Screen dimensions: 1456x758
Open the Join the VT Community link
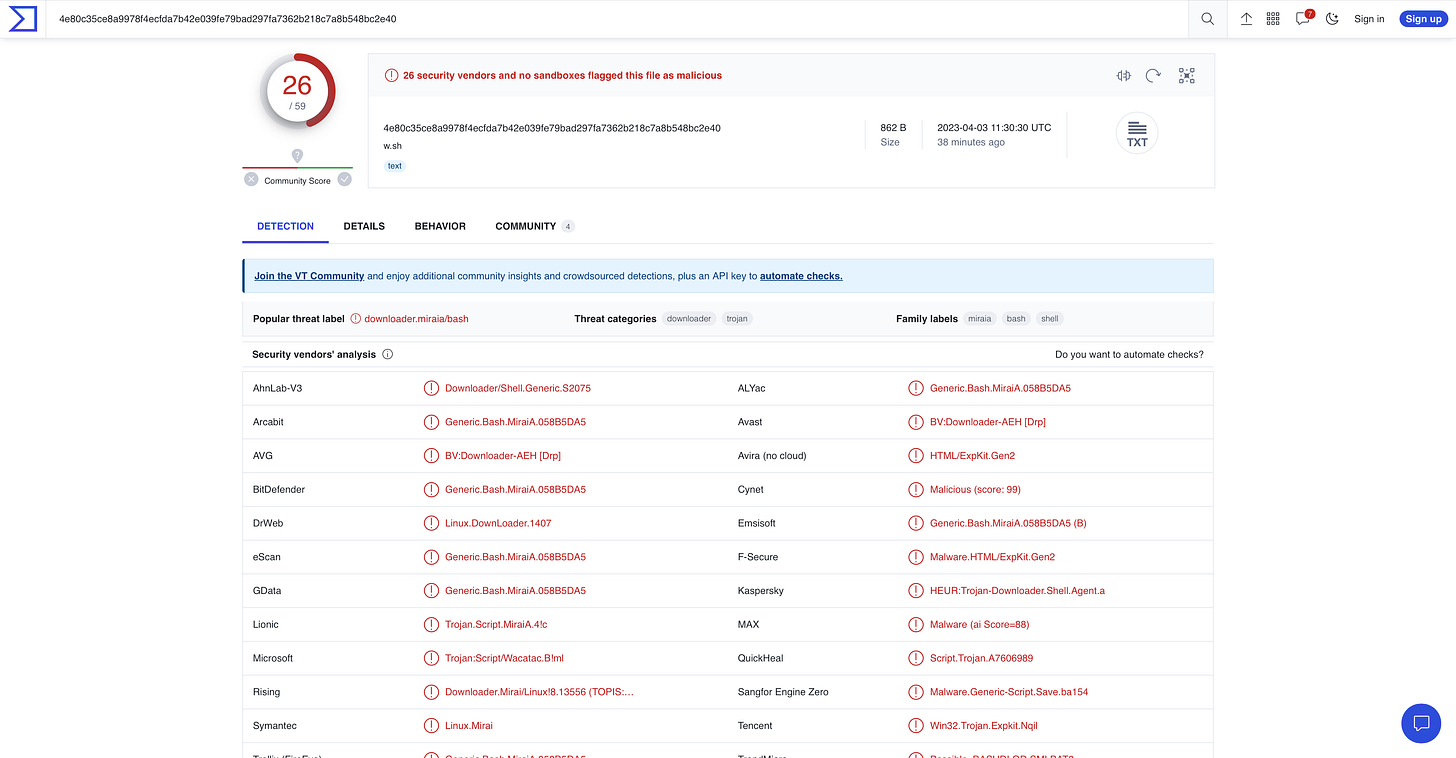pos(309,276)
